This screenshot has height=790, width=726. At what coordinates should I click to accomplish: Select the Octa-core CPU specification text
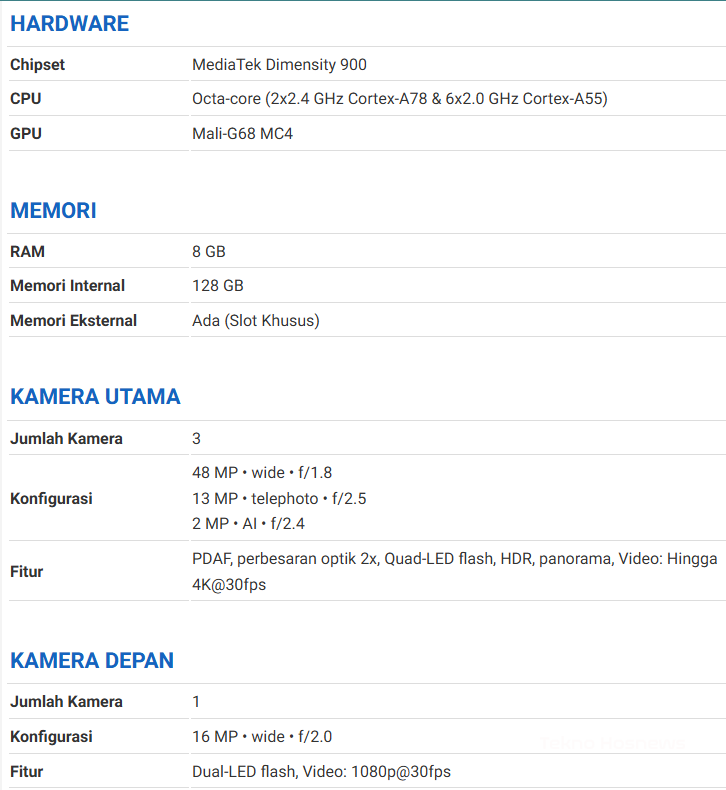point(399,99)
